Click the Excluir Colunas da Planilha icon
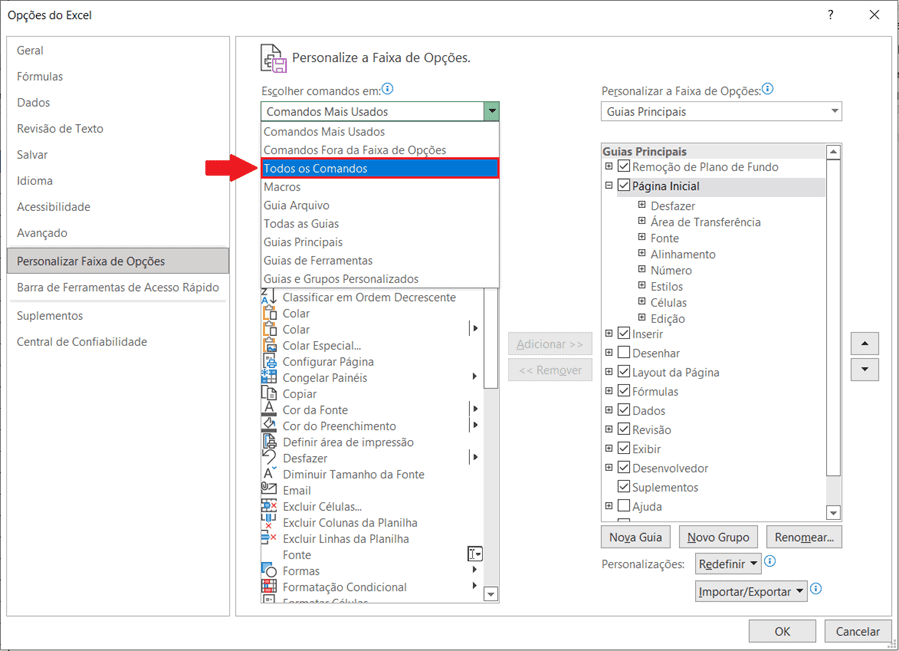899x651 pixels. pos(269,522)
